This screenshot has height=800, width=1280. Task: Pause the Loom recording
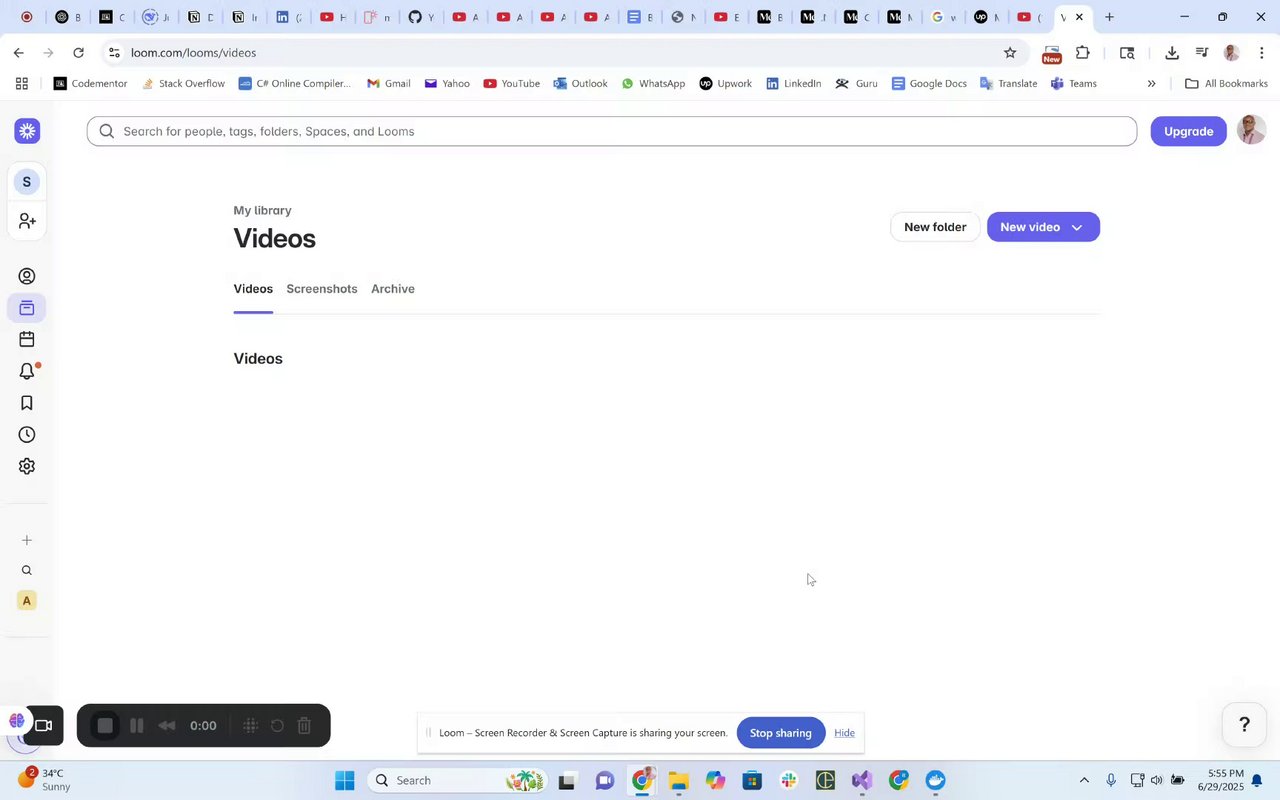(x=137, y=726)
